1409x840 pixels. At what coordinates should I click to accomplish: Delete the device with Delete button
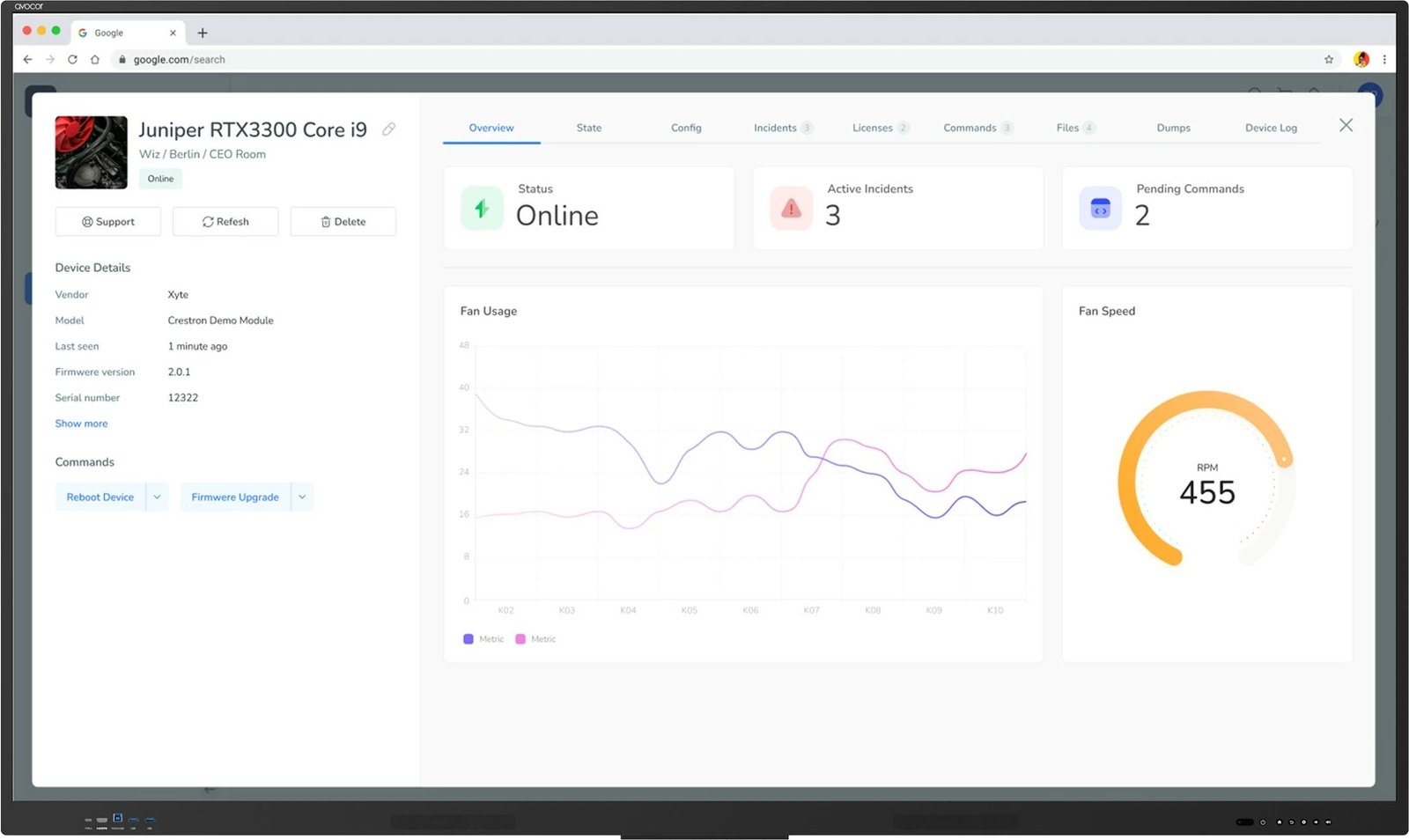click(343, 222)
